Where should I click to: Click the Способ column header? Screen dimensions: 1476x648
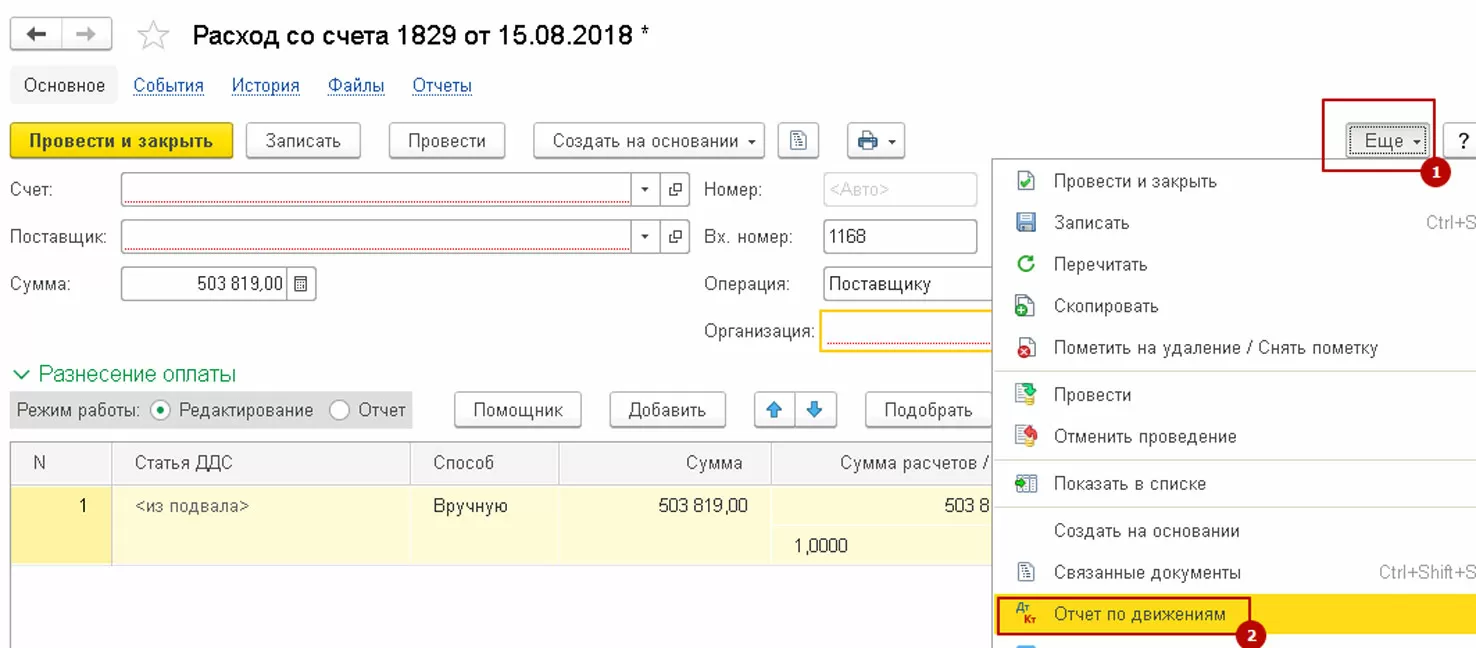pos(485,463)
